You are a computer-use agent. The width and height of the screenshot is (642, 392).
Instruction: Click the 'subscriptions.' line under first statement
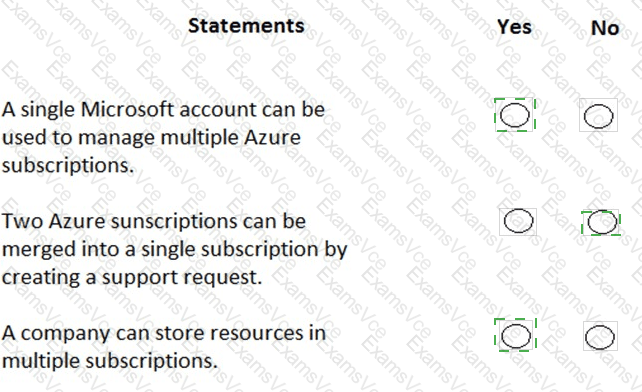pos(68,166)
